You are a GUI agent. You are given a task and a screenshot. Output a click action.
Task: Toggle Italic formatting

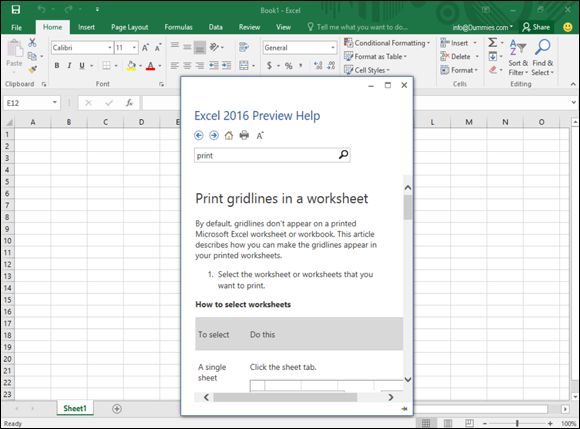69,65
